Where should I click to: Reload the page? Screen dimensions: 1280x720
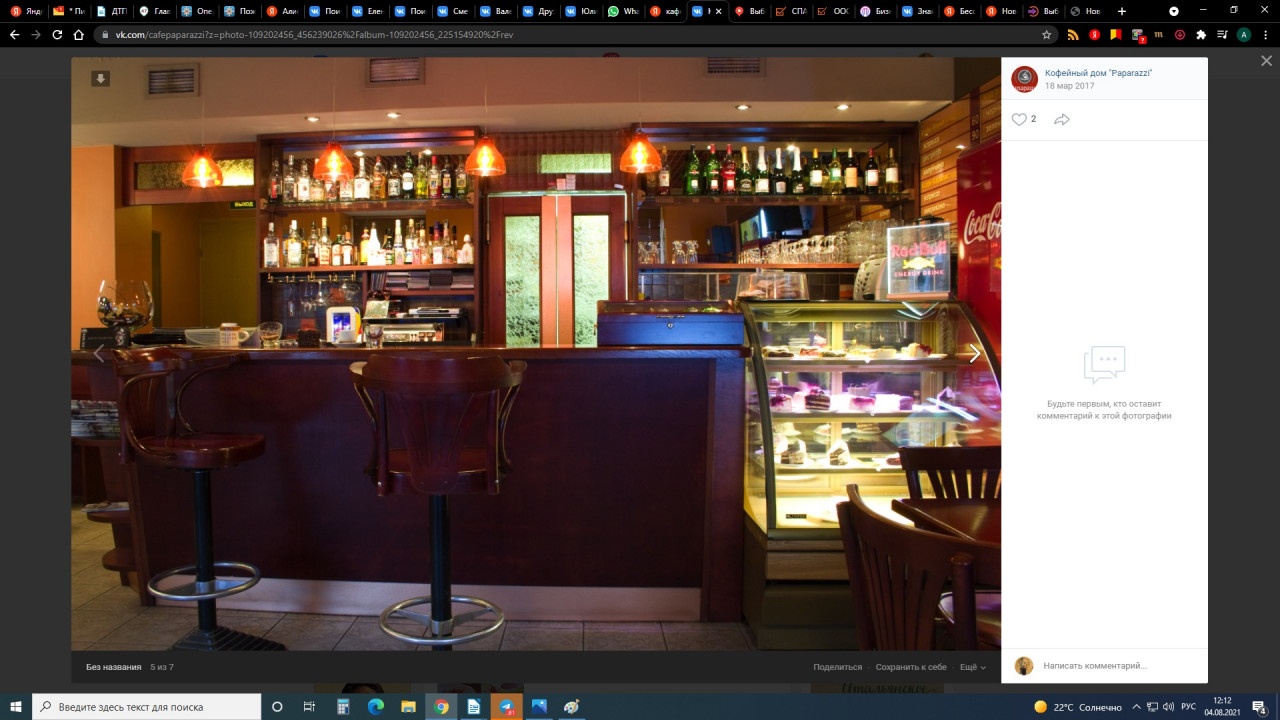(57, 34)
